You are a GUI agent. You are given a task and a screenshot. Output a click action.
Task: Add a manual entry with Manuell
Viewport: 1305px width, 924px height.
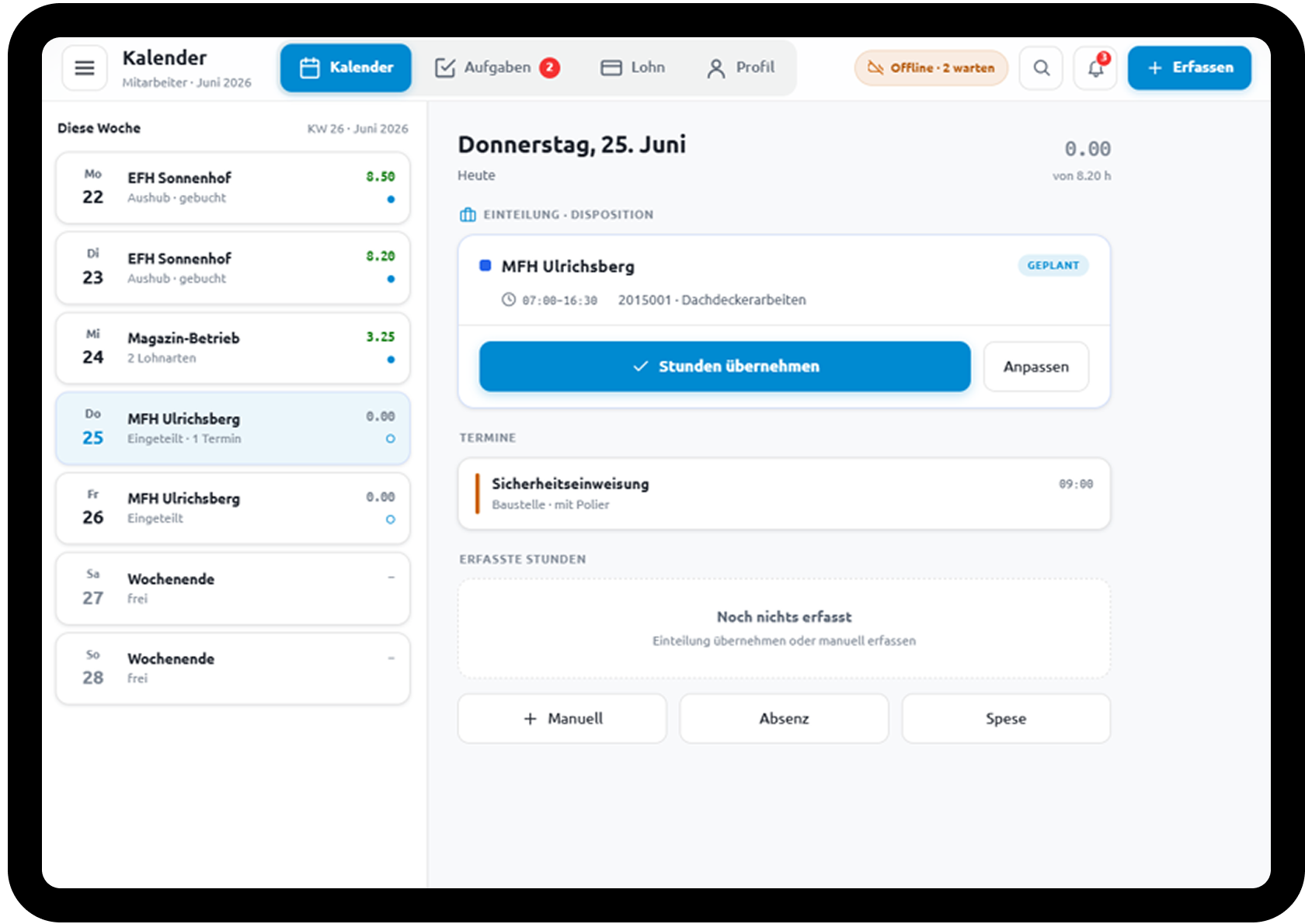pos(562,718)
